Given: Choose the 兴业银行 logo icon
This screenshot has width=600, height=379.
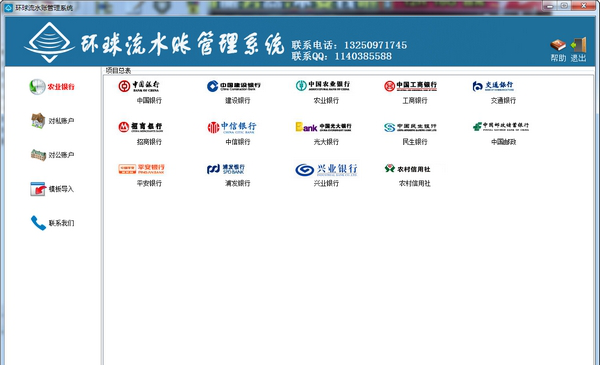Looking at the screenshot, I should pos(326,170).
